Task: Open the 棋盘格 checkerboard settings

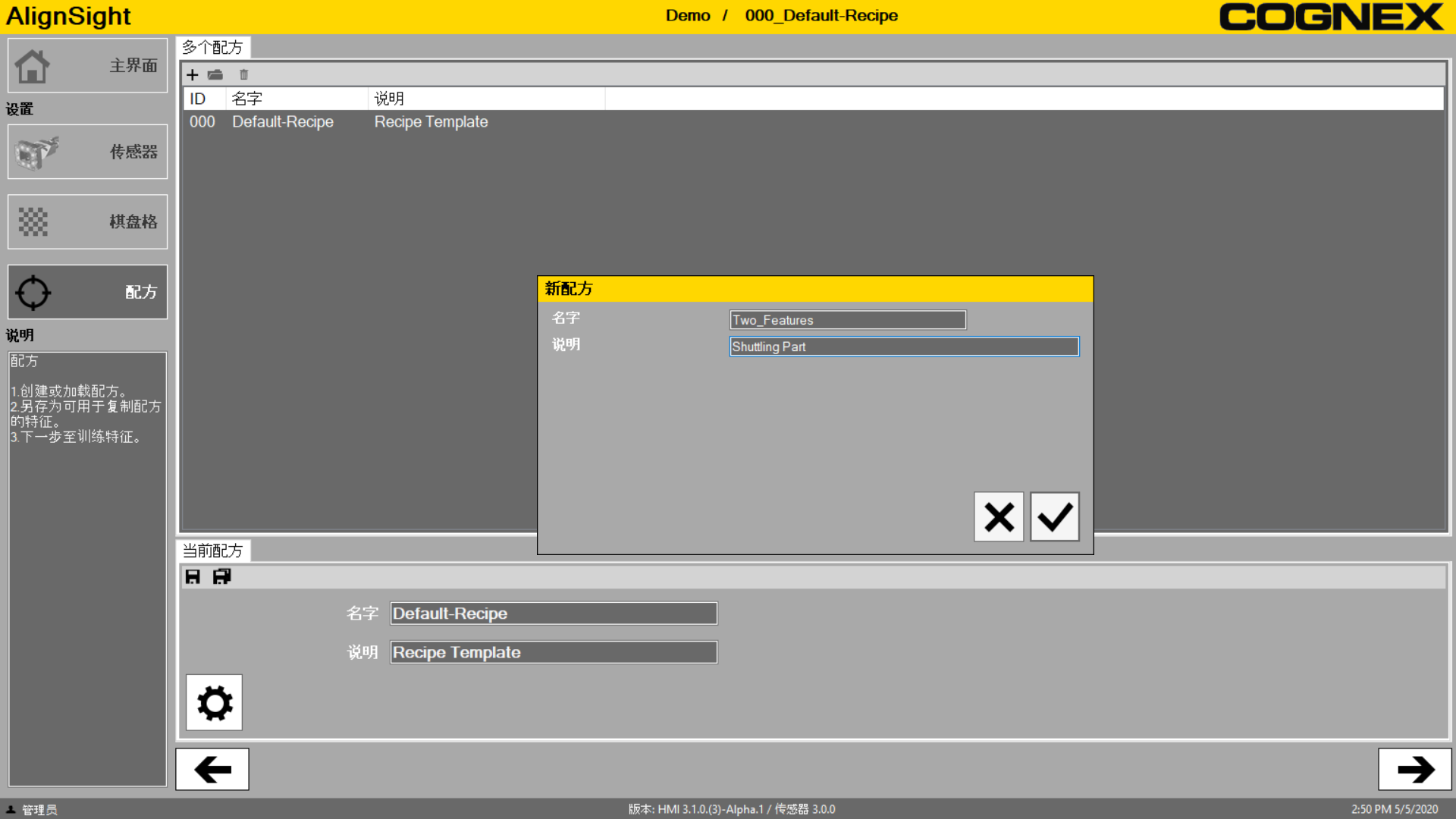Action: pos(87,221)
